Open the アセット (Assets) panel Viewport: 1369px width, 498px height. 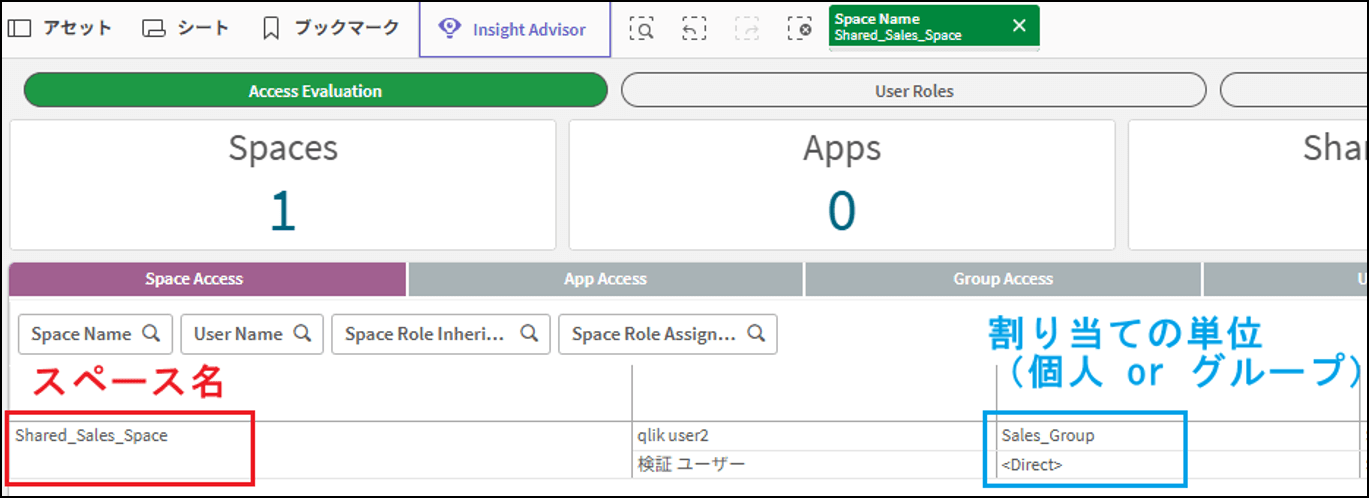pos(60,28)
